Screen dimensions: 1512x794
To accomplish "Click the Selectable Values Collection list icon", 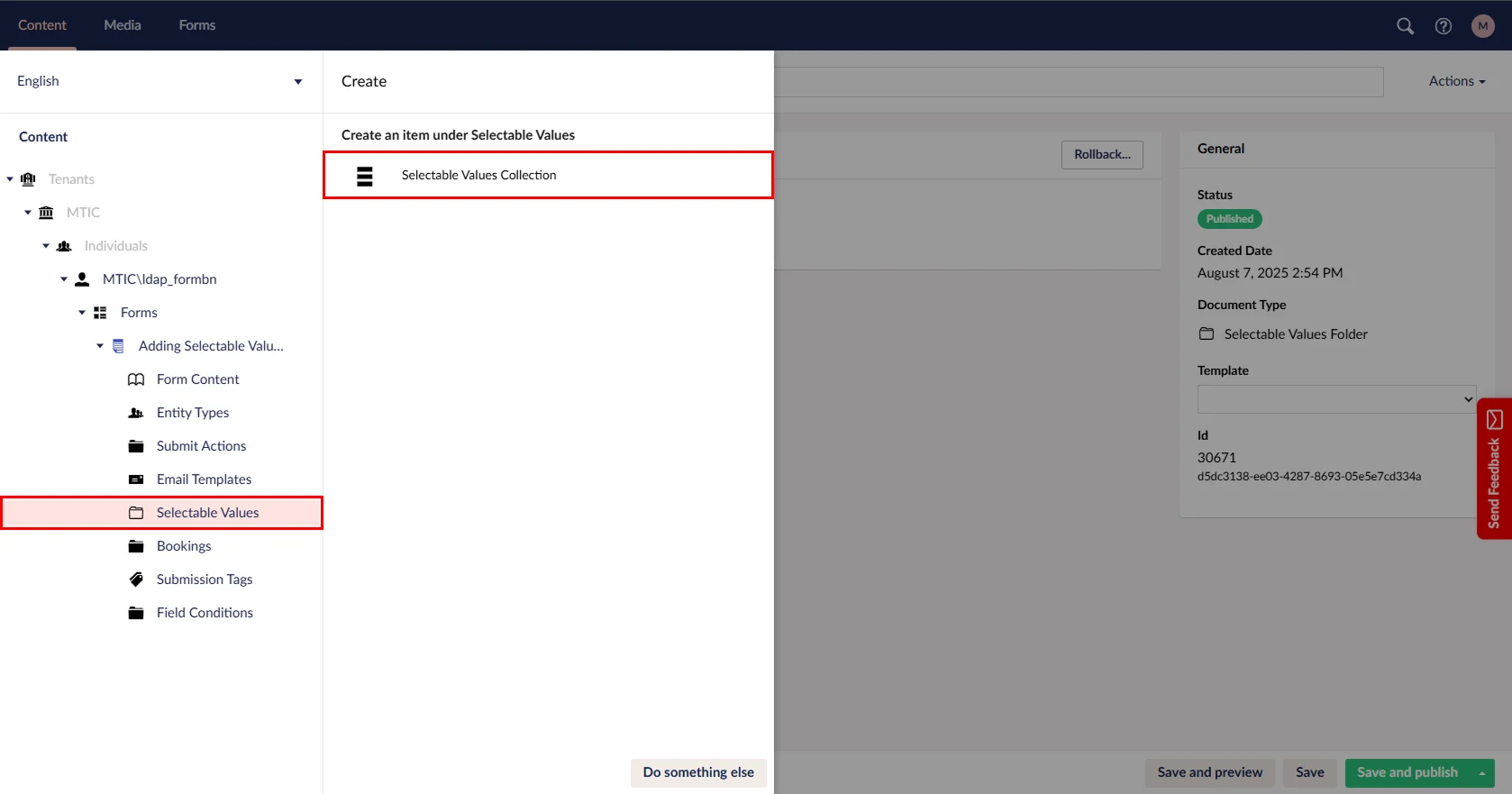I will pyautogui.click(x=365, y=176).
